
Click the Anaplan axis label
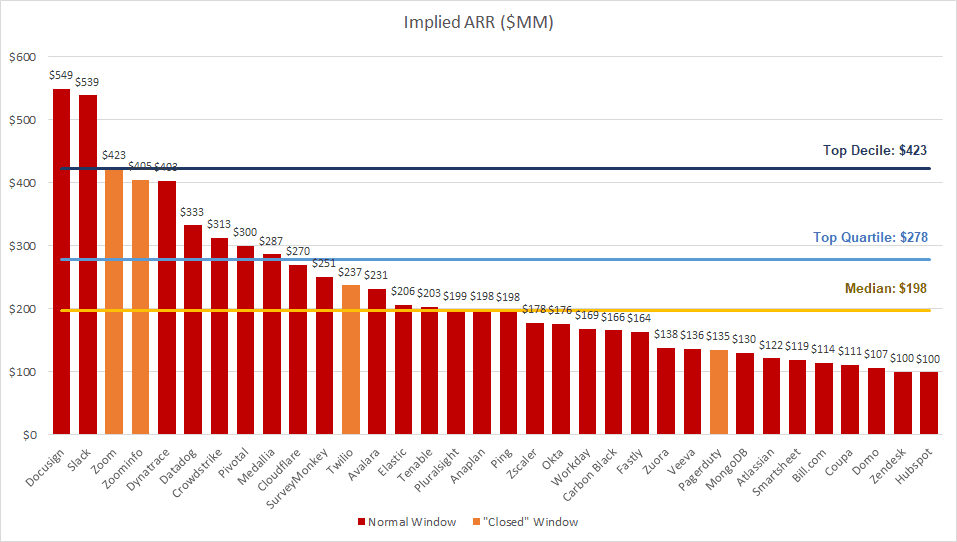click(467, 467)
